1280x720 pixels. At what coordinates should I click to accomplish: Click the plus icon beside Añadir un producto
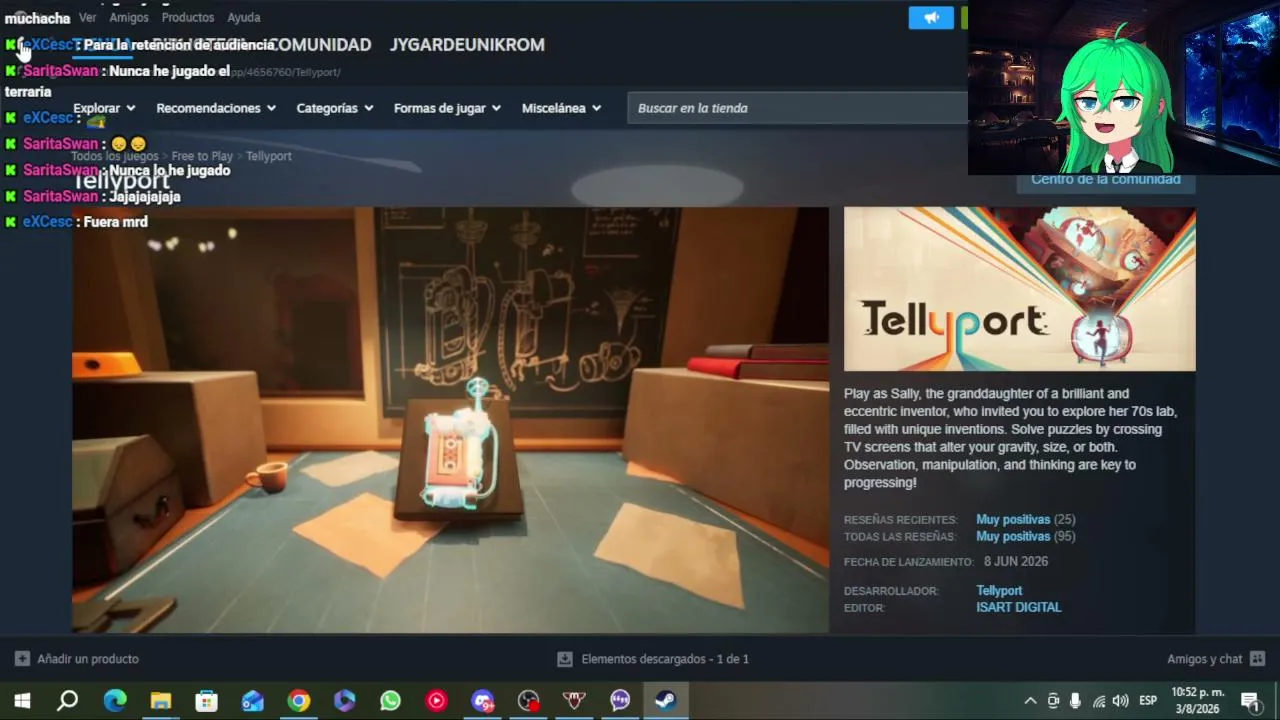pyautogui.click(x=22, y=659)
